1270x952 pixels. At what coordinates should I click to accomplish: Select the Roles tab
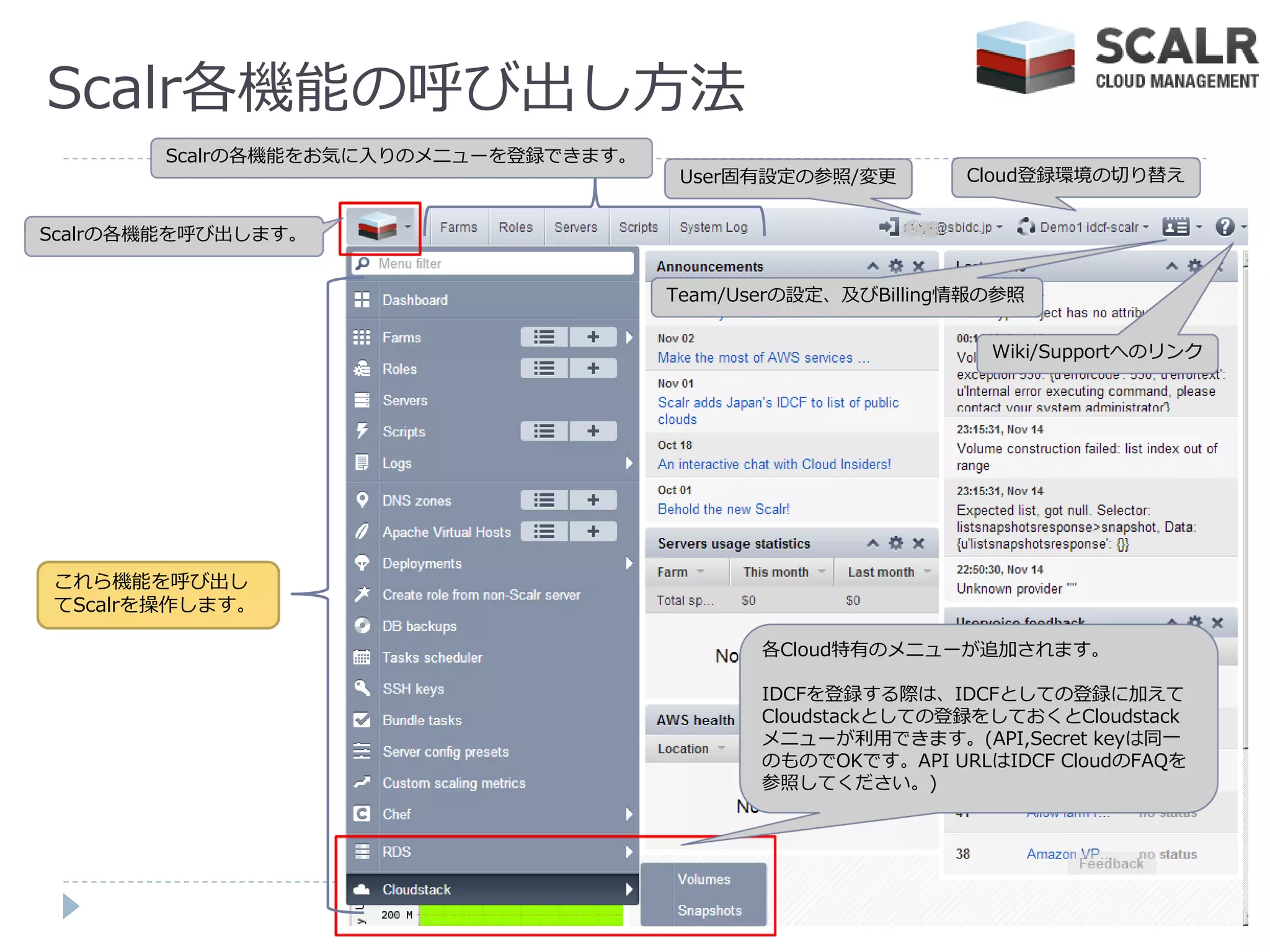point(515,227)
